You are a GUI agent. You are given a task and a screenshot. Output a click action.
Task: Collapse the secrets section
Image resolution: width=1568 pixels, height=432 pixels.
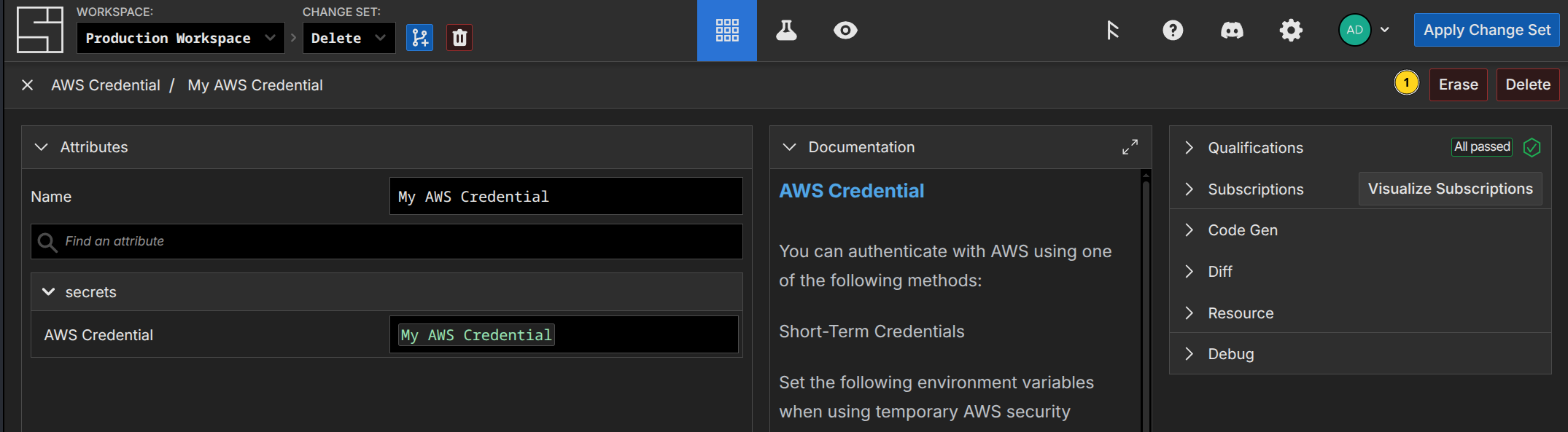(x=49, y=292)
